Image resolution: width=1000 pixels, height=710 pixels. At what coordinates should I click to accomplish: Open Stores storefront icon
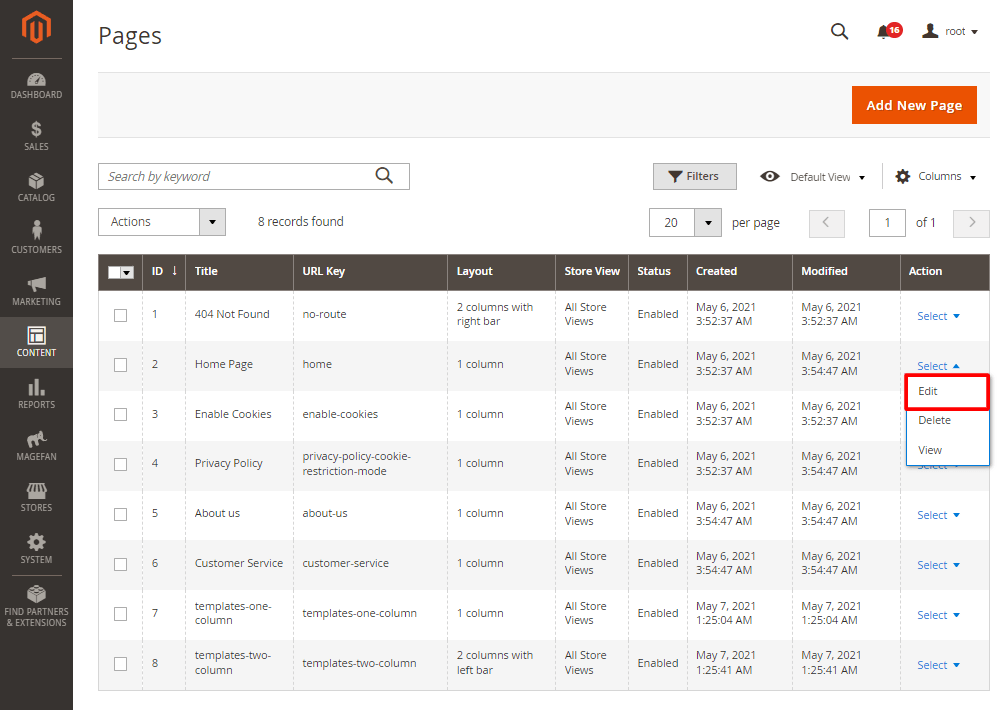click(36, 496)
